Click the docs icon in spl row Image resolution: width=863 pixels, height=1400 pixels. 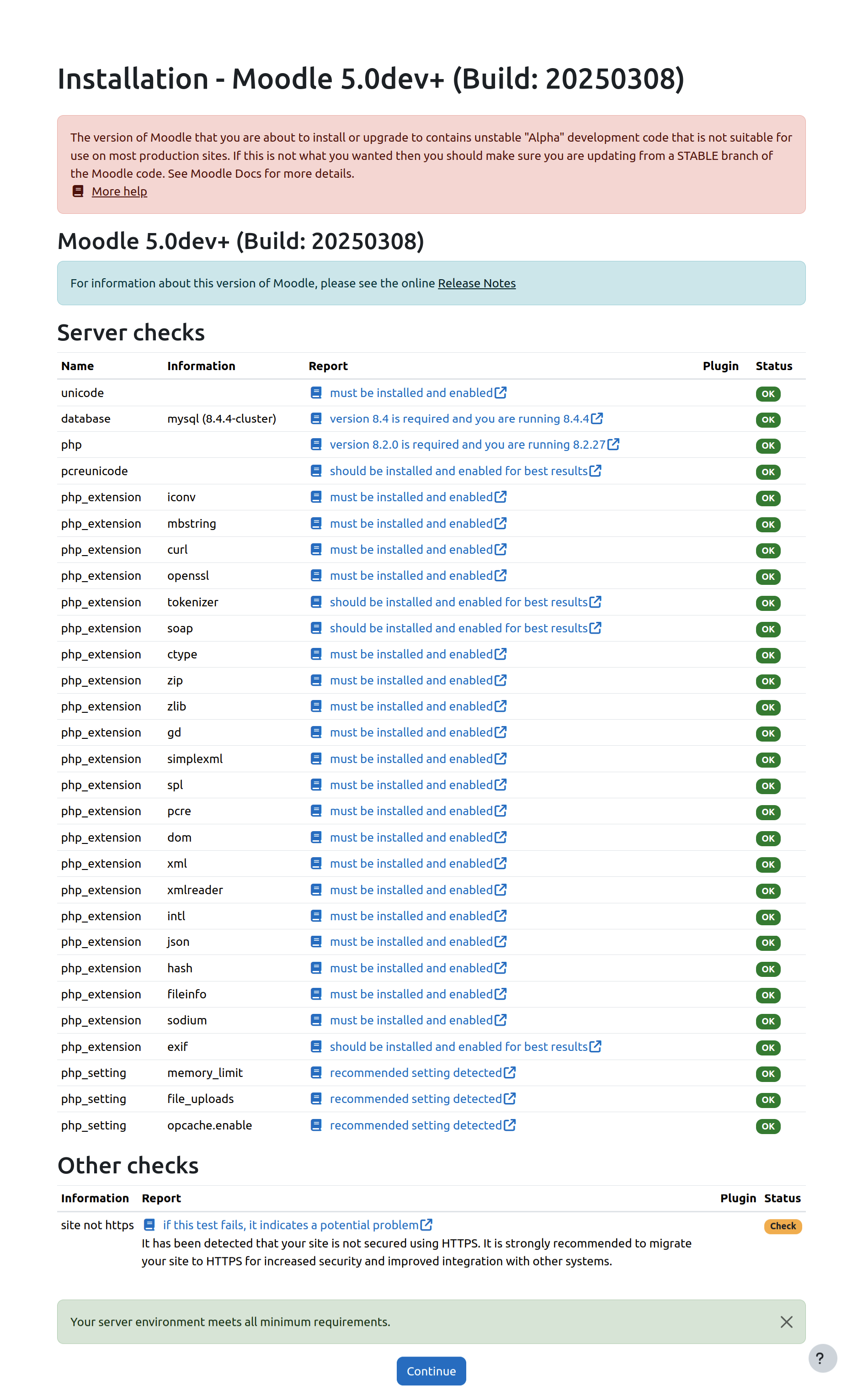coord(316,785)
